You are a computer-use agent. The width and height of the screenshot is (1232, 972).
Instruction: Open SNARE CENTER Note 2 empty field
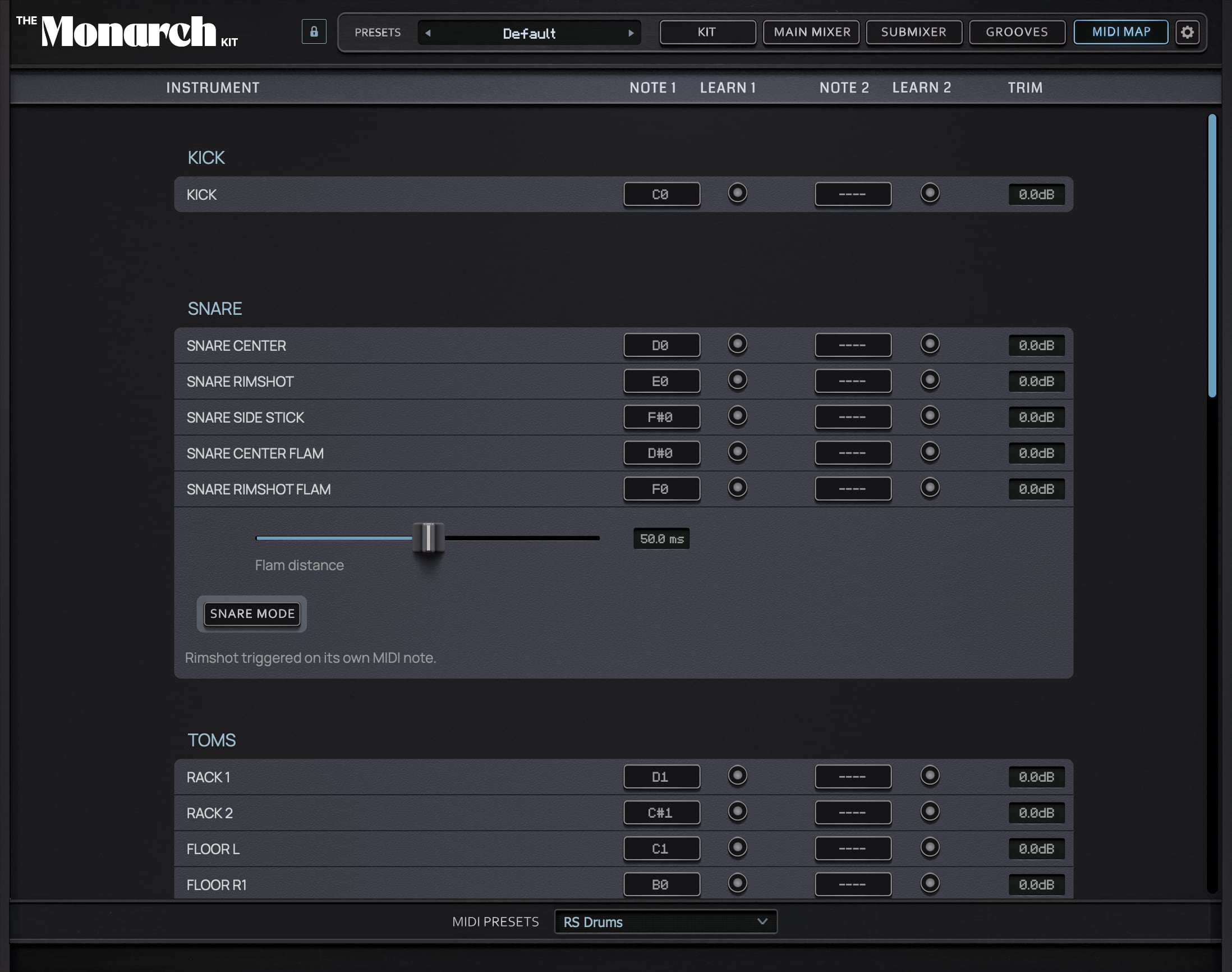click(853, 345)
